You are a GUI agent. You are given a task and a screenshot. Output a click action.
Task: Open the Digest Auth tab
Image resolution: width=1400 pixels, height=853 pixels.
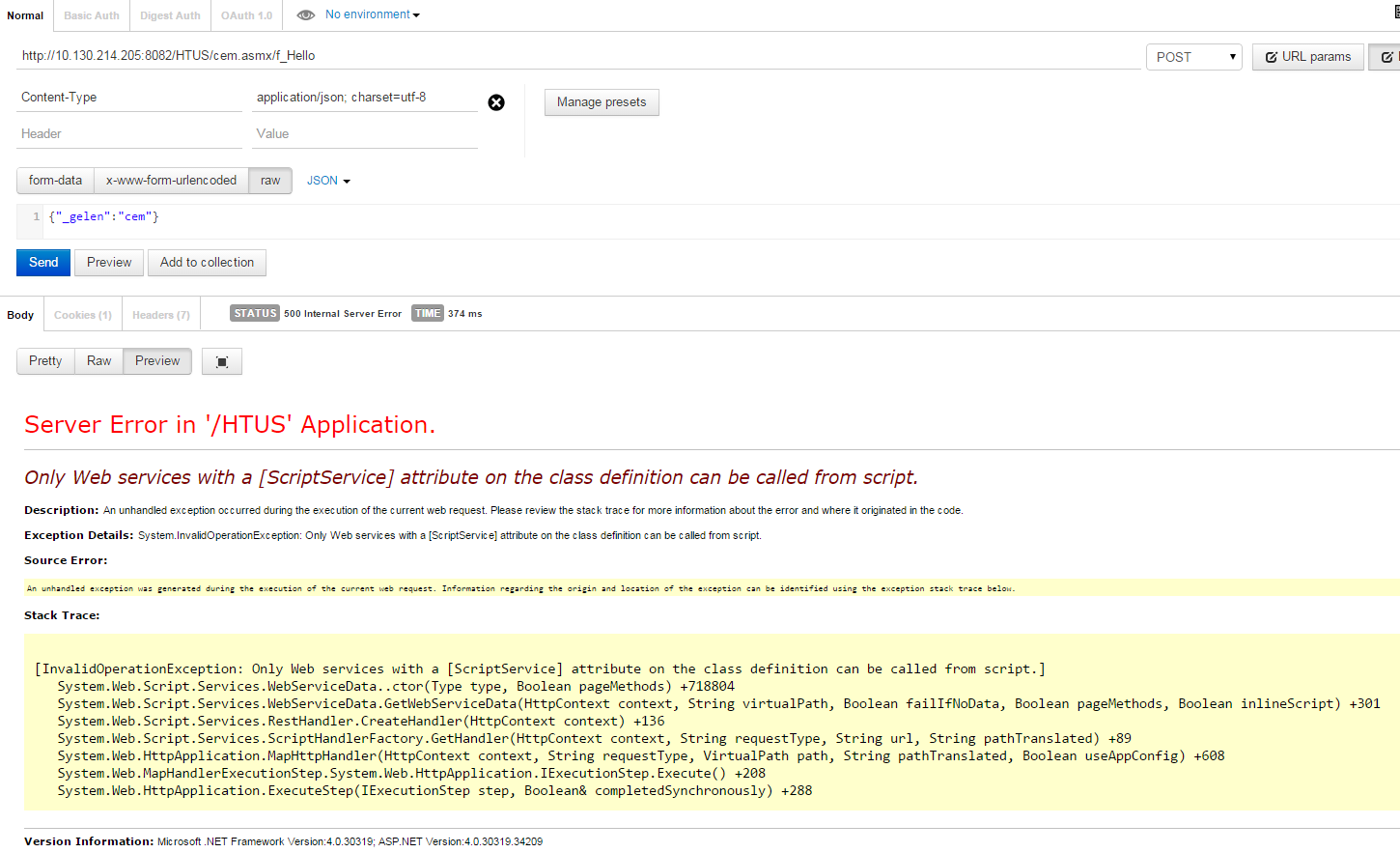(x=170, y=15)
